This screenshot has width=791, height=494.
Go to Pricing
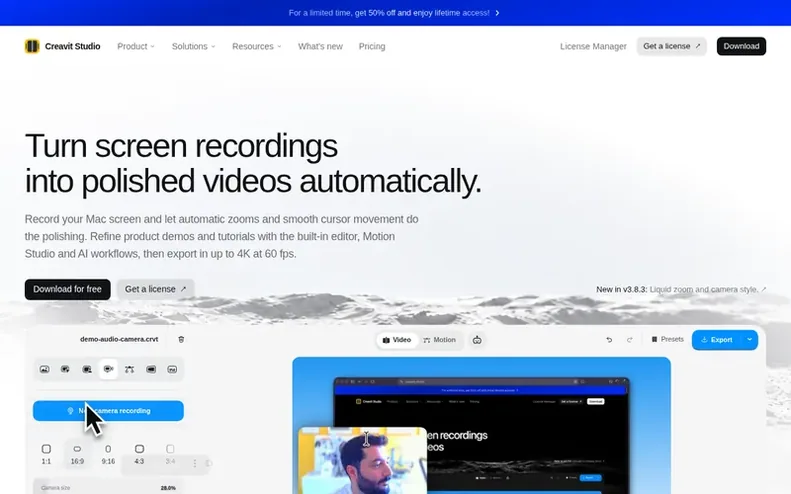point(372,46)
